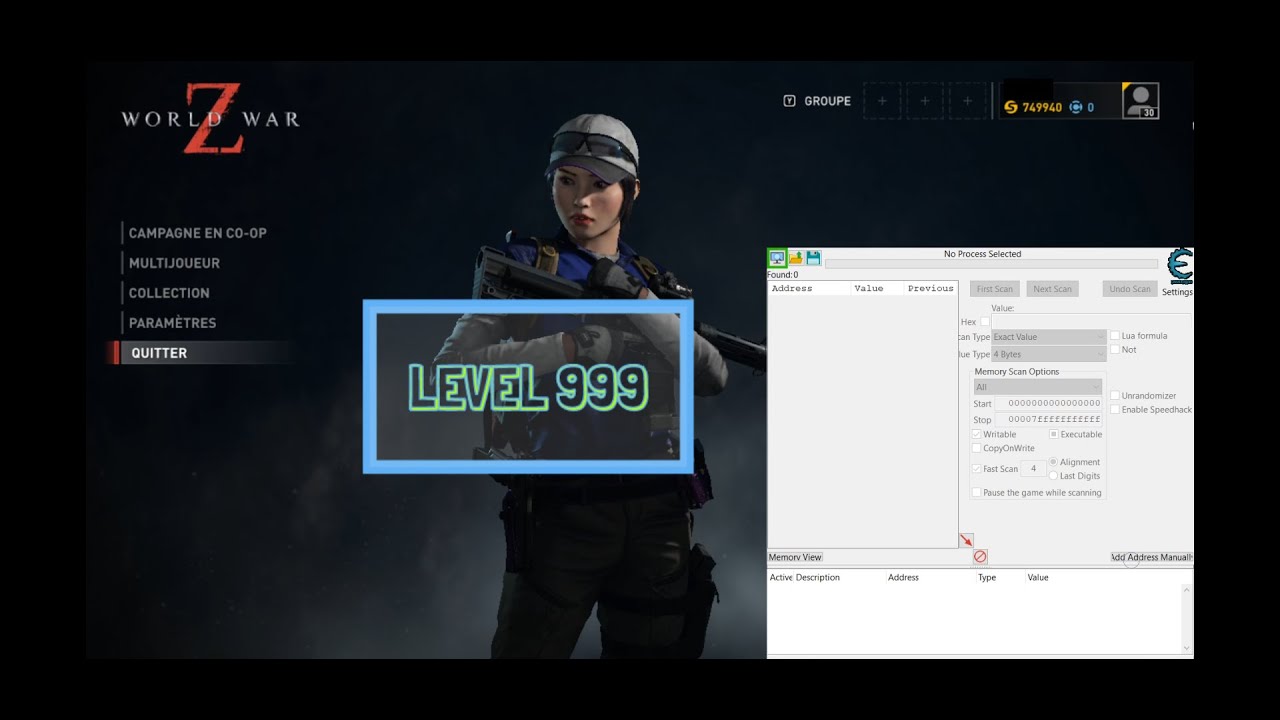The width and height of the screenshot is (1280, 720).
Task: Click the blue token icon next to 0
Action: coord(1076,107)
